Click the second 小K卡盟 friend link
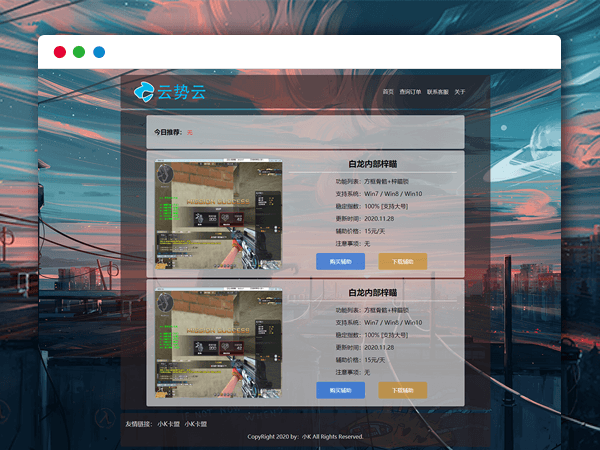 [195, 424]
